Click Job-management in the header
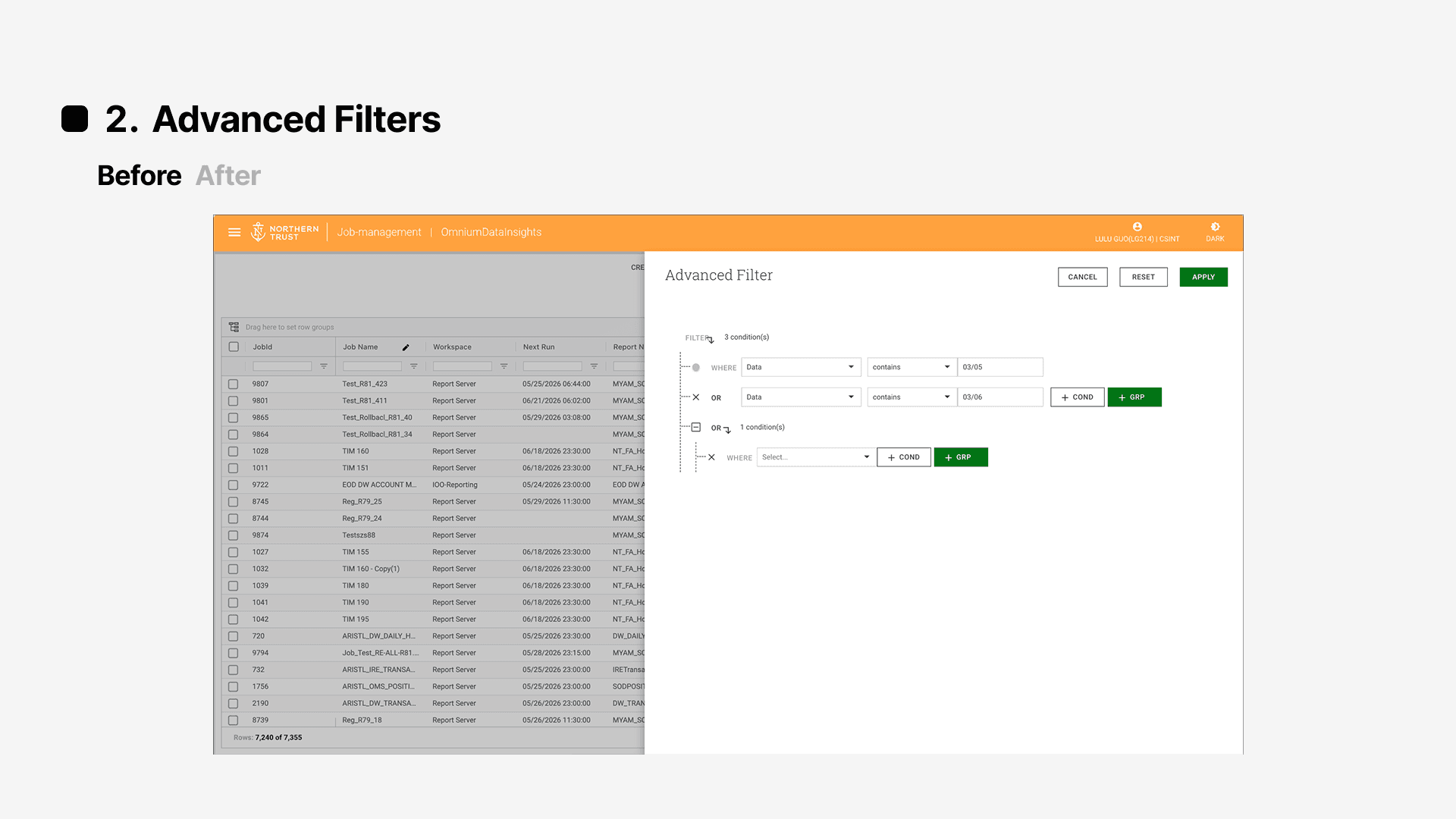 click(x=379, y=232)
